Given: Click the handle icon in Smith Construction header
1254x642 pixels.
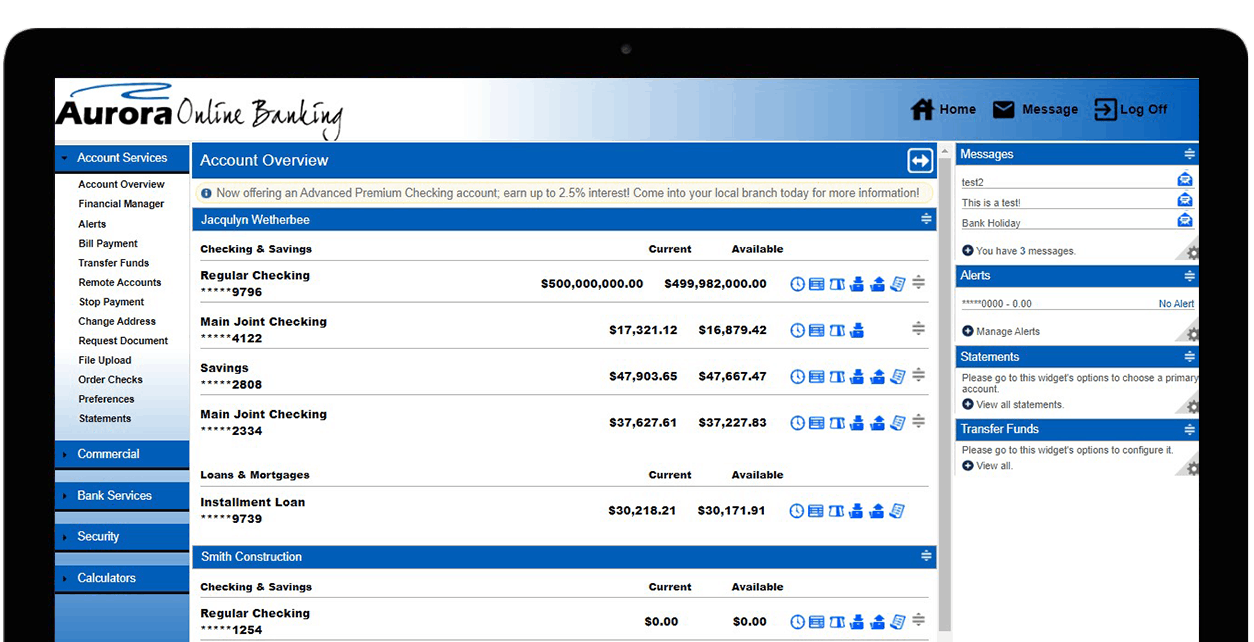Looking at the screenshot, I should point(926,557).
